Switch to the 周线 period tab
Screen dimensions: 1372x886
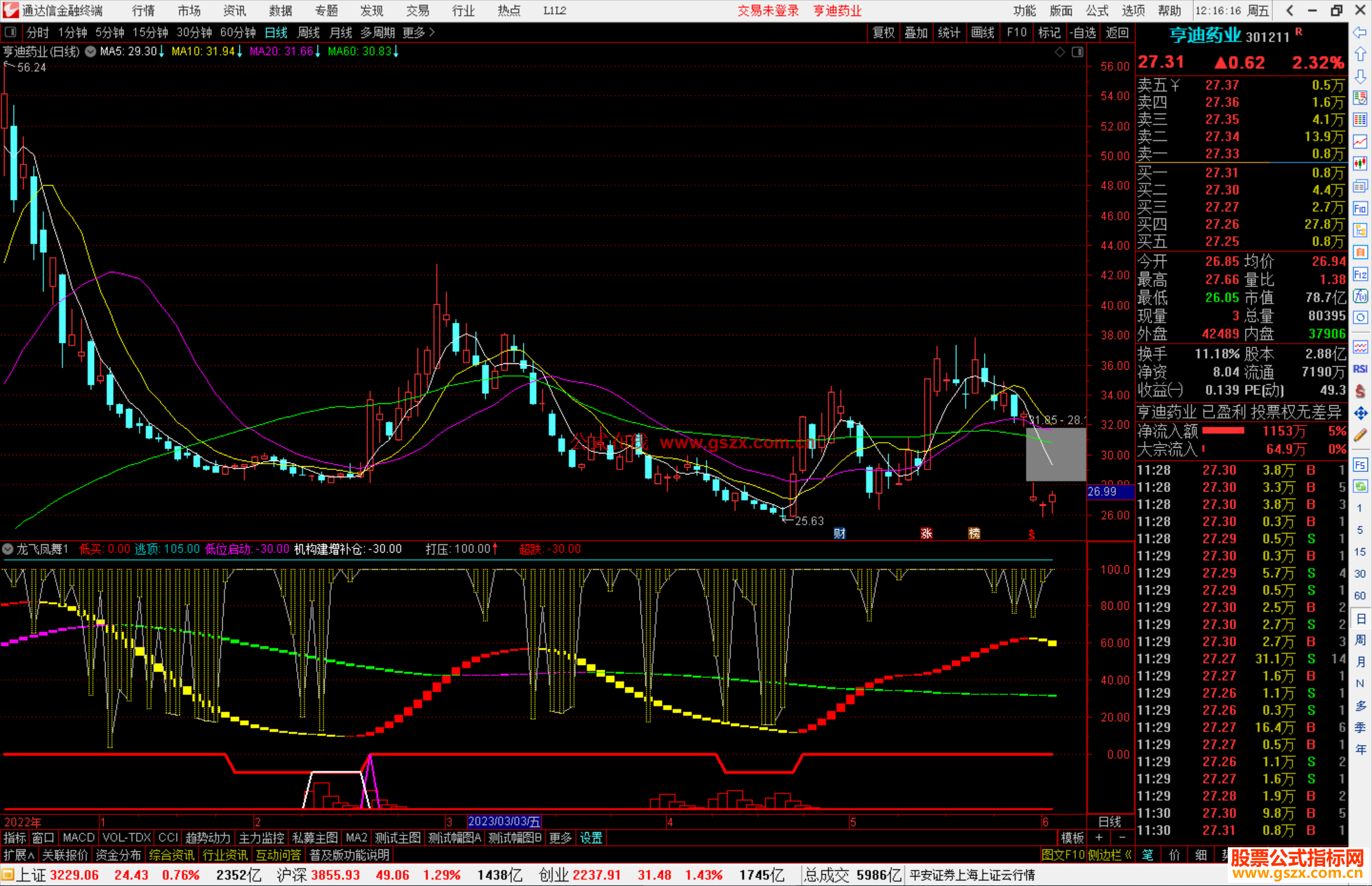tap(309, 32)
